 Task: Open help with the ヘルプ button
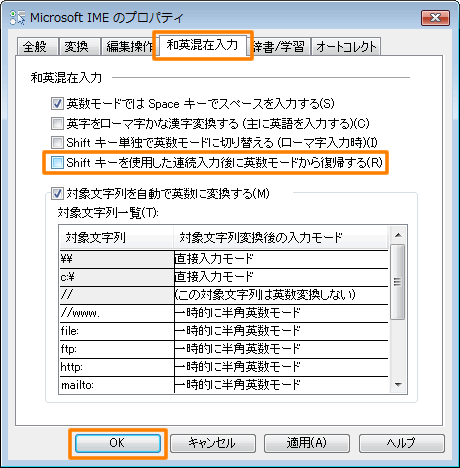point(402,443)
